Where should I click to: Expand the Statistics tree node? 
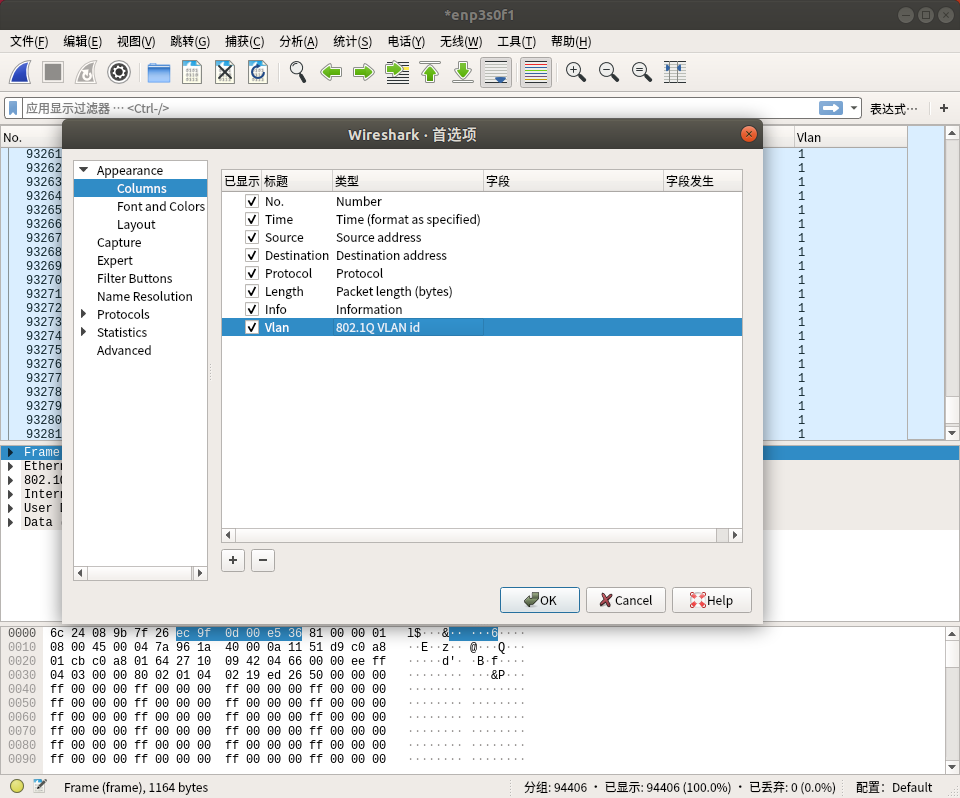coord(84,332)
